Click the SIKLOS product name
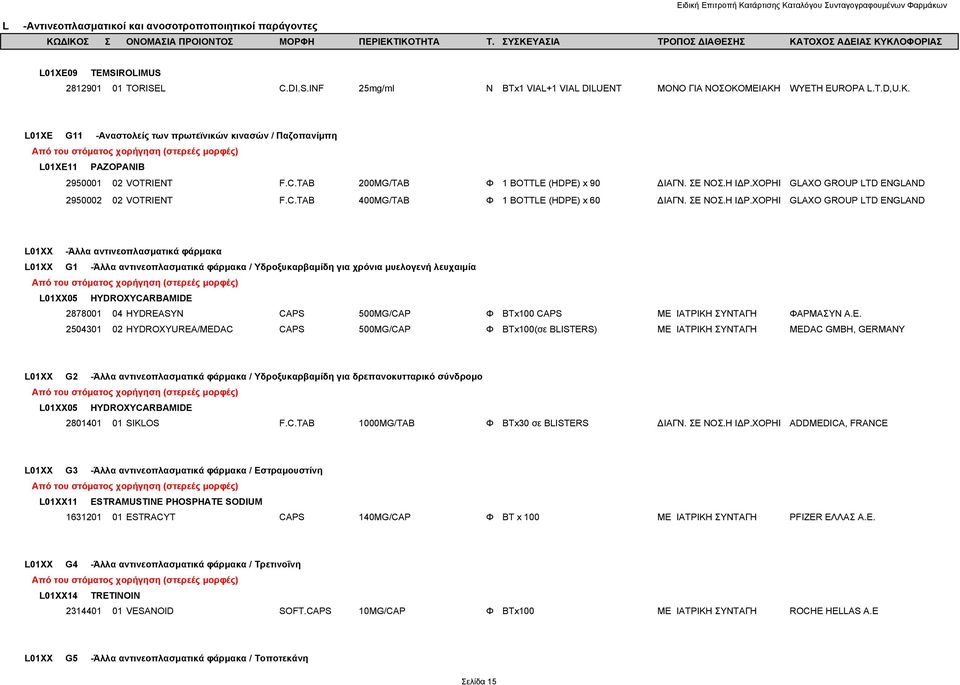The image size is (960, 685). 143,423
